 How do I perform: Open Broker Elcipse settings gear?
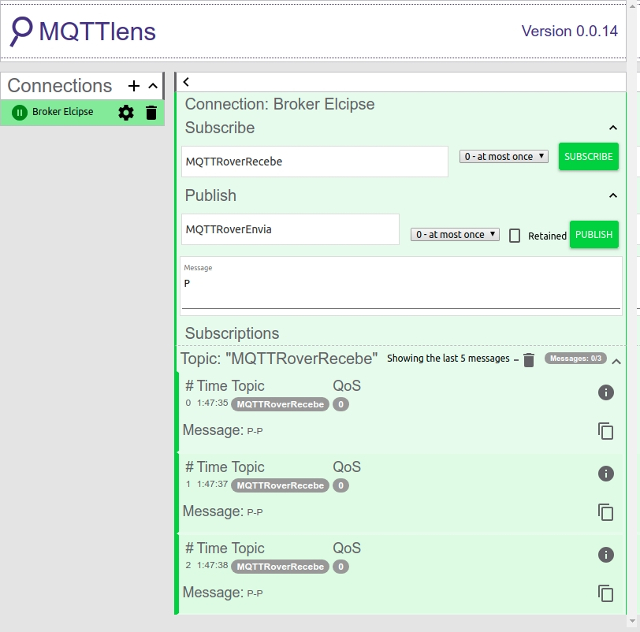pos(126,113)
